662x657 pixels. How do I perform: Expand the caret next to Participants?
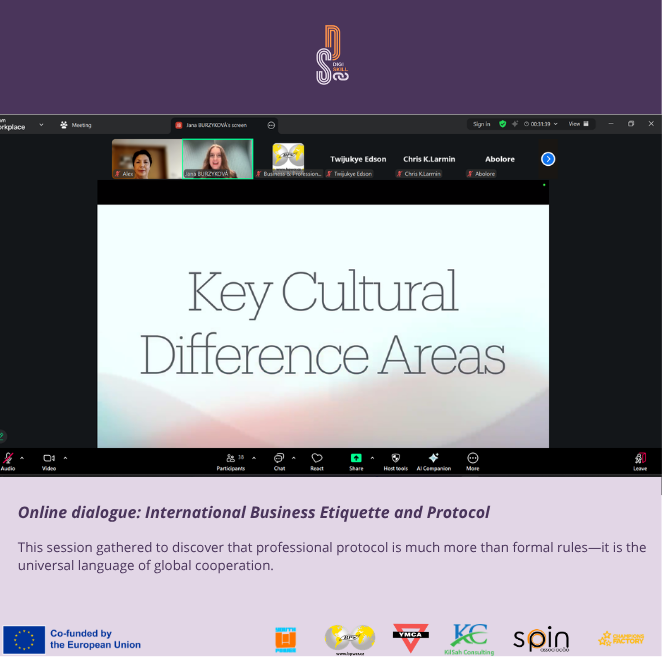tap(254, 458)
